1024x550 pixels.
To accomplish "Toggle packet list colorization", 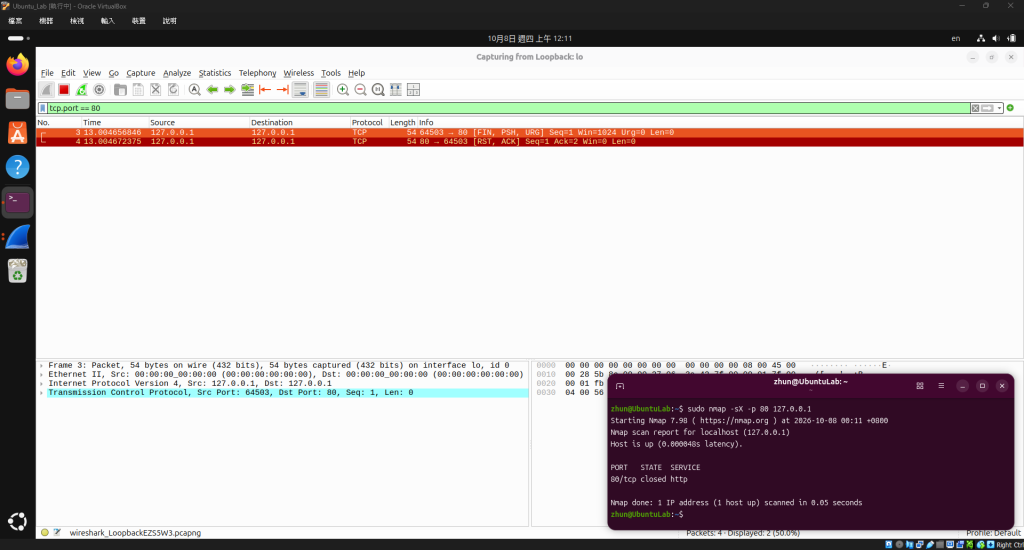I will click(321, 89).
